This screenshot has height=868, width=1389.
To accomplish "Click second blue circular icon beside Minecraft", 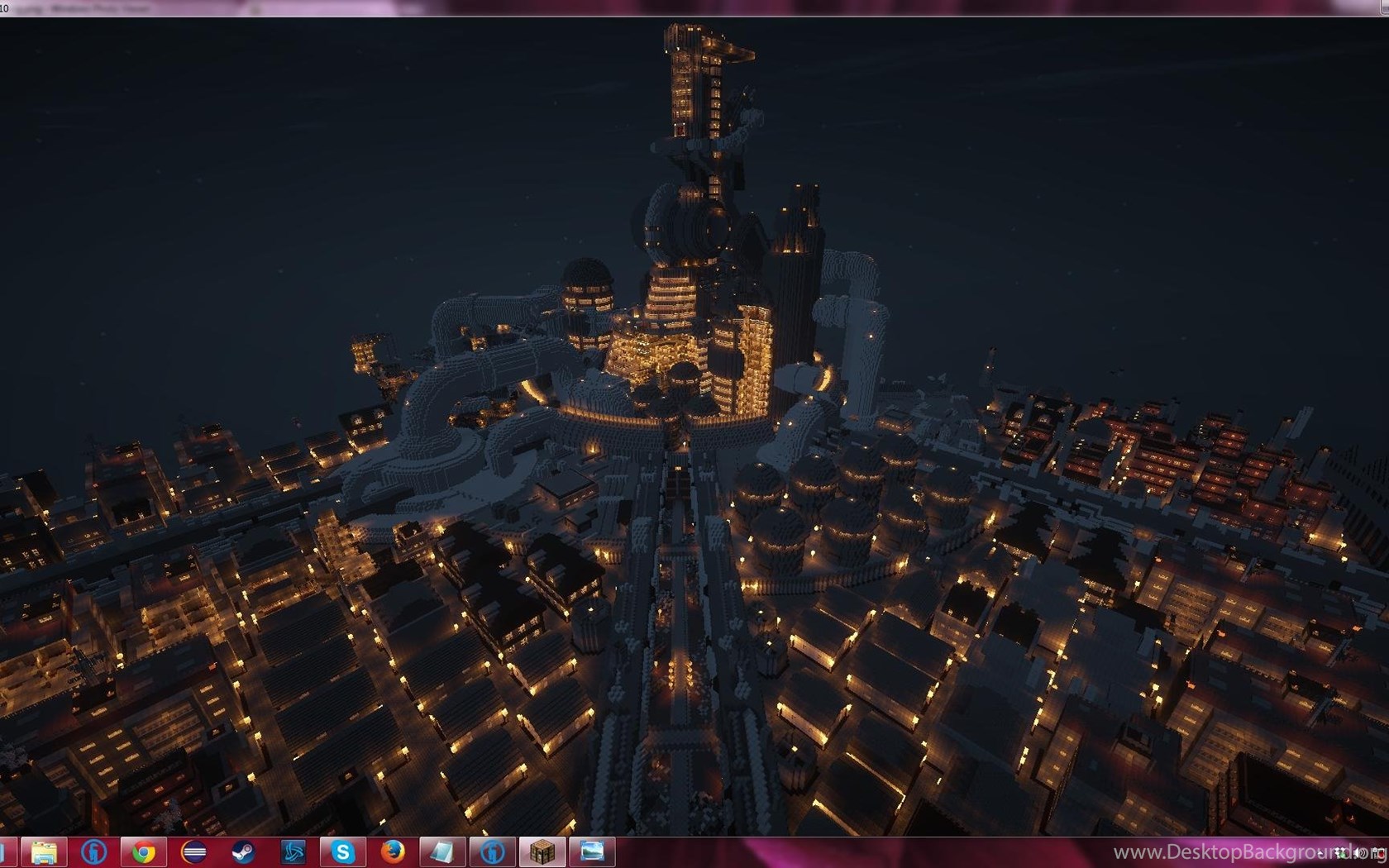I will [x=493, y=851].
